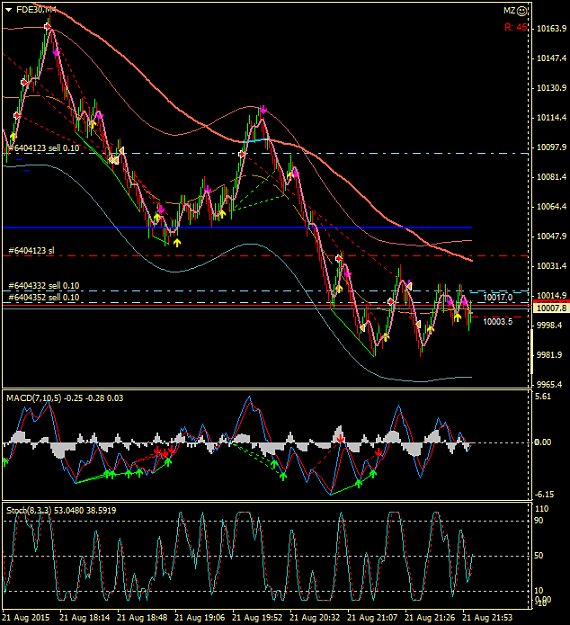Screen dimensions: 570x625
Task: Click the magenta arrow at the 19:52 peak
Action: (x=263, y=109)
